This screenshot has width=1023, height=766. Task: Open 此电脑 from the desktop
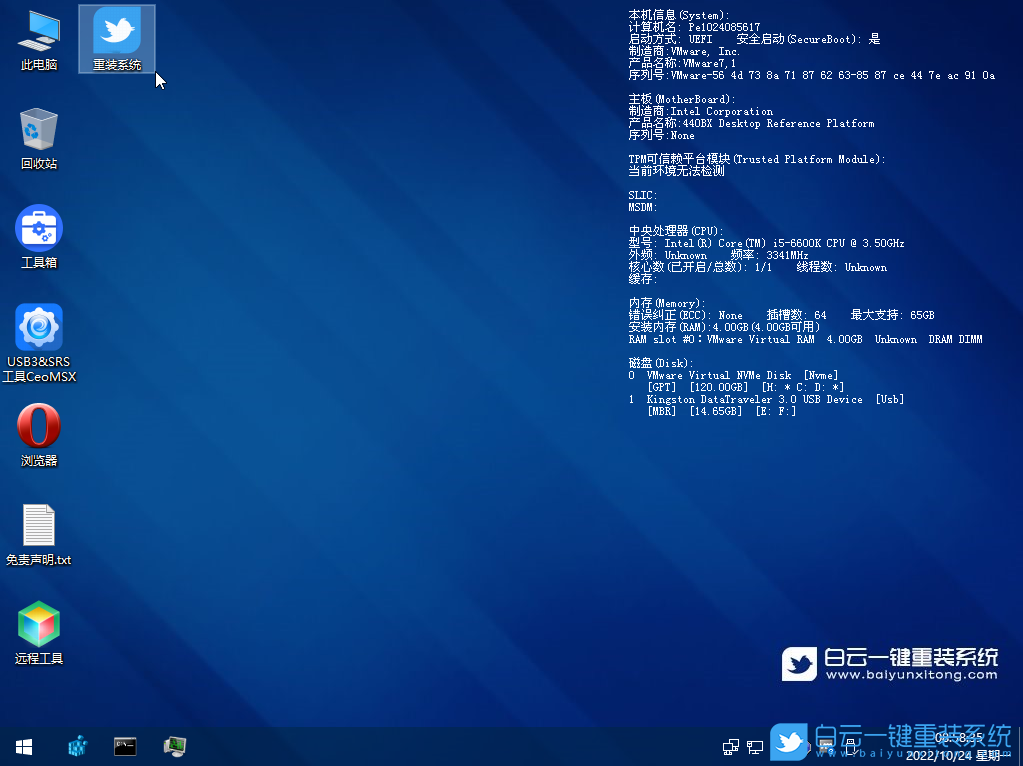click(x=38, y=35)
